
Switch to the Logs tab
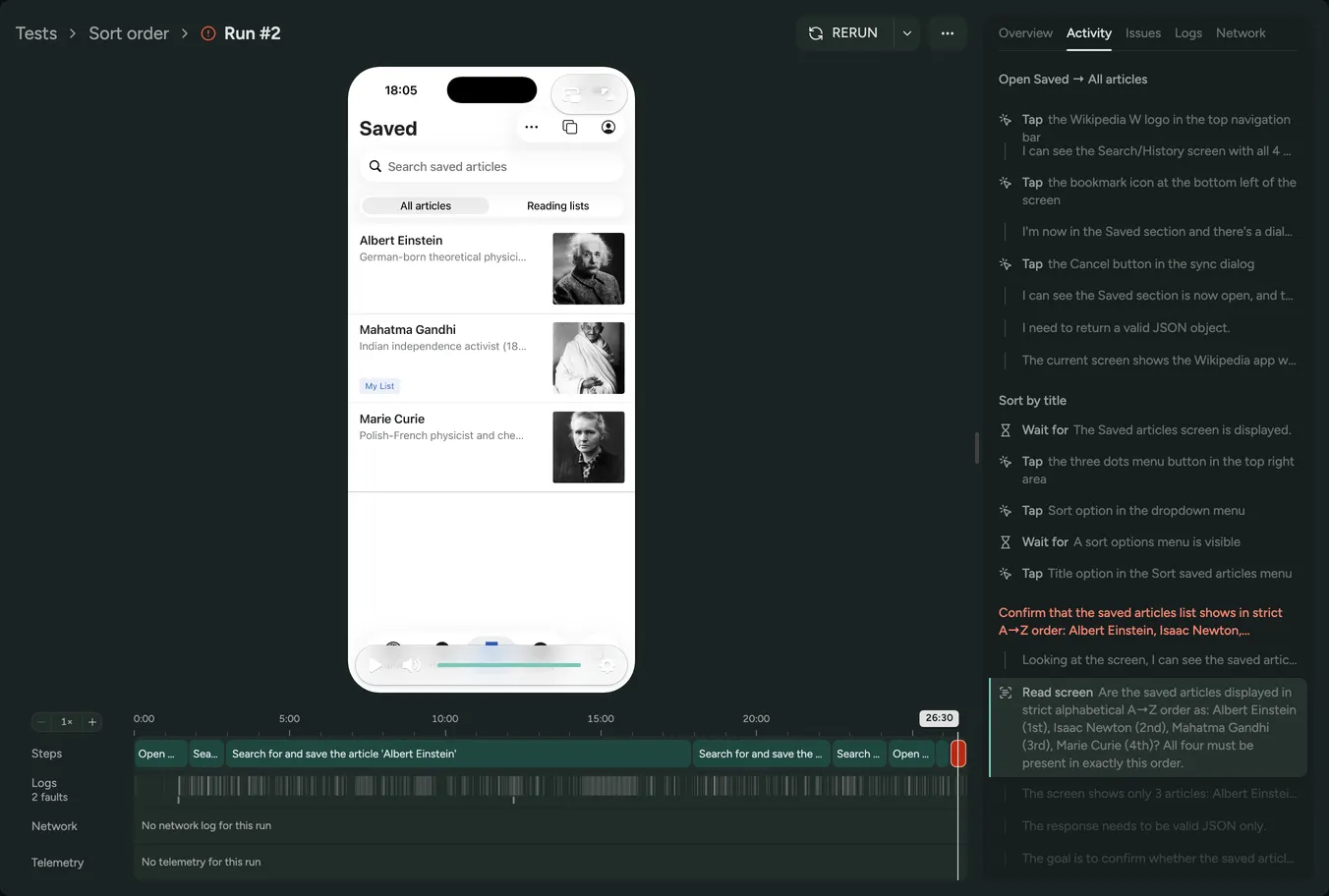pos(1188,32)
